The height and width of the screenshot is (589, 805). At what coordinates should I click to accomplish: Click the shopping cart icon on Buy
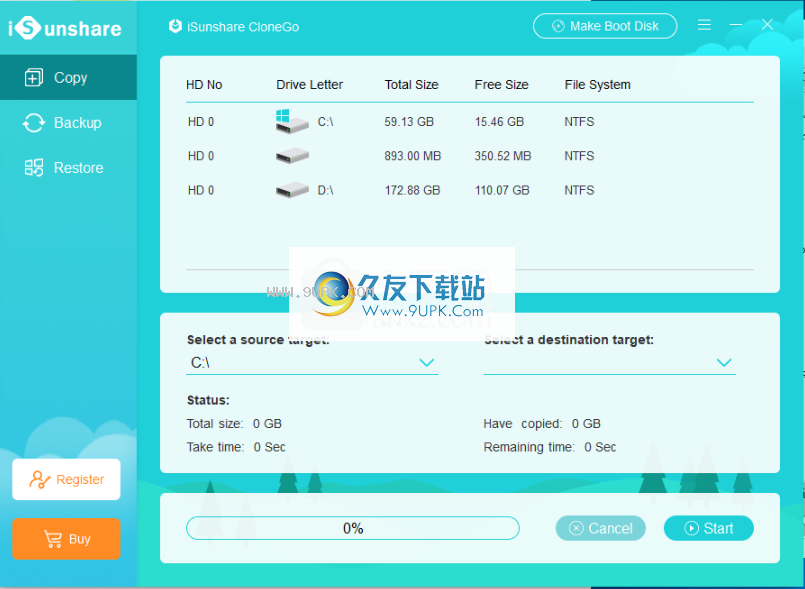(x=52, y=539)
